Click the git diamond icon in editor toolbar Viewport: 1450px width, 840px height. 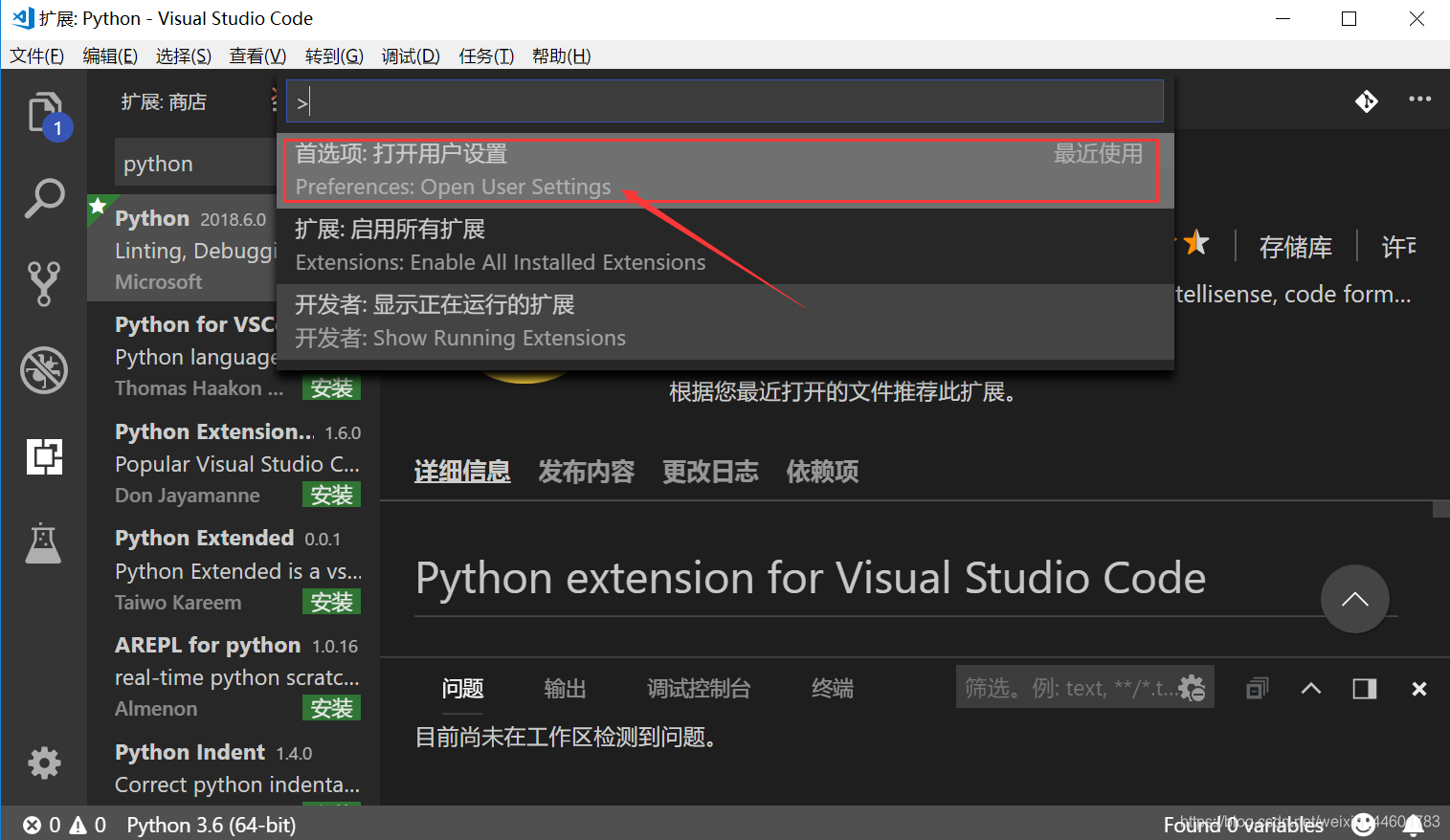tap(1366, 100)
